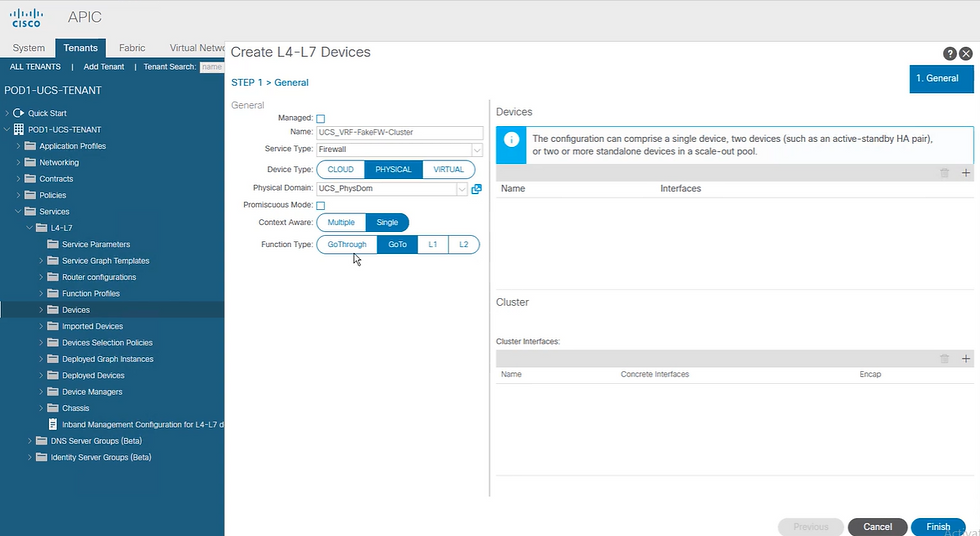Collapse the L4-L7 tree node
980x536 pixels.
point(29,227)
